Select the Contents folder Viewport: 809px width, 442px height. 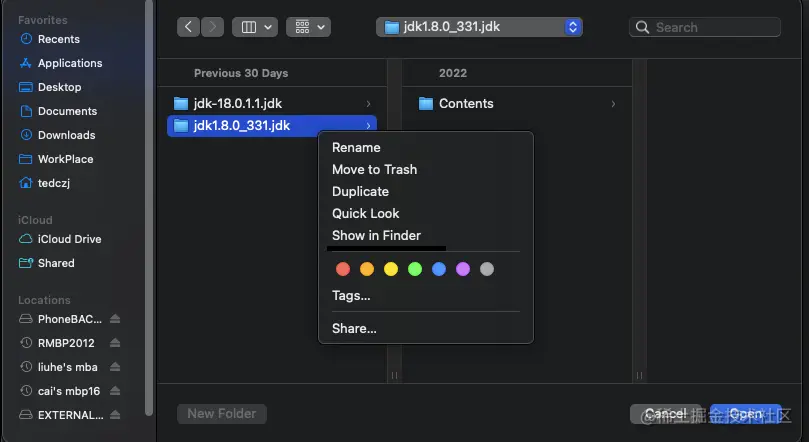pyautogui.click(x=517, y=104)
